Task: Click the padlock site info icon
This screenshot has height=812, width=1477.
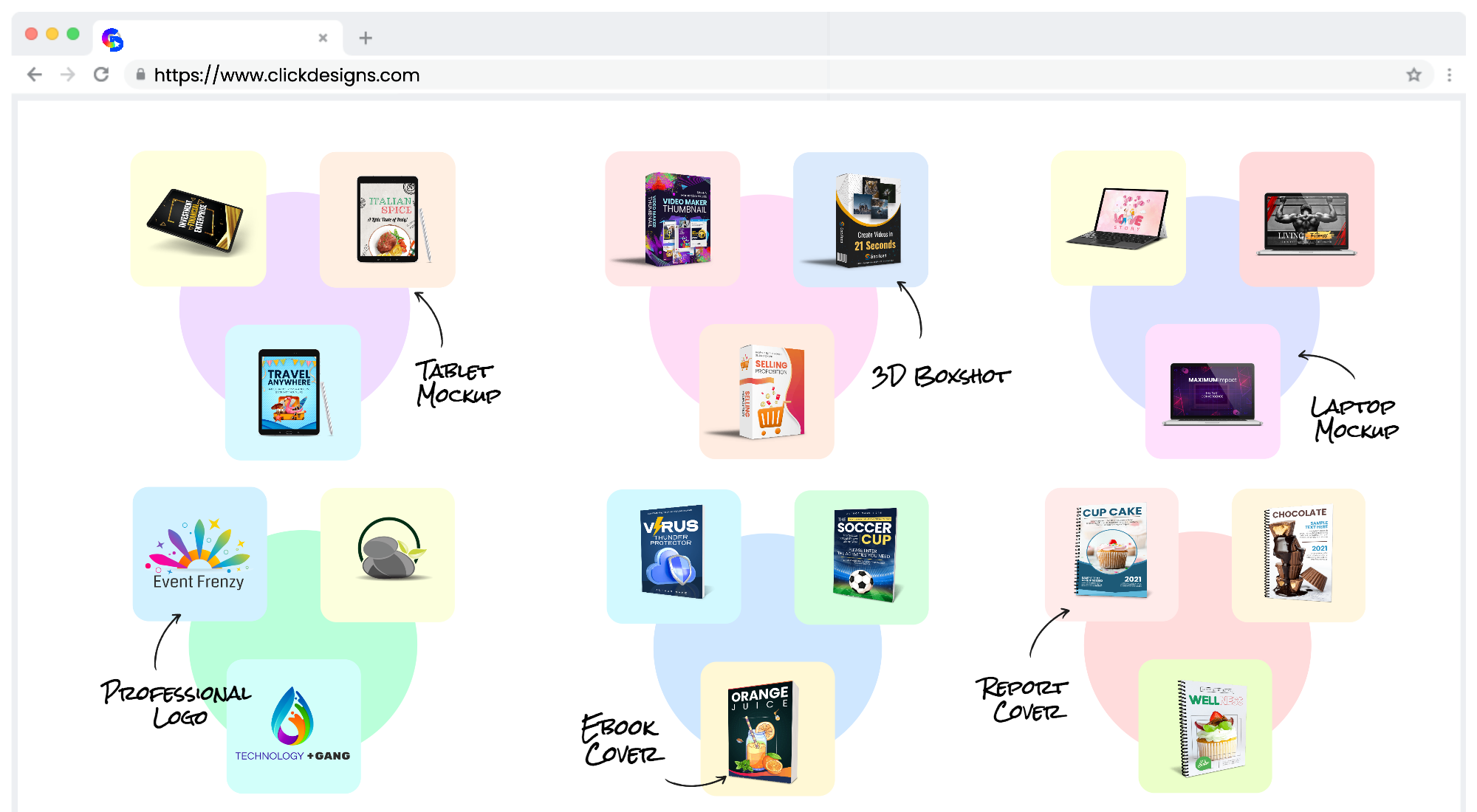Action: pos(140,75)
